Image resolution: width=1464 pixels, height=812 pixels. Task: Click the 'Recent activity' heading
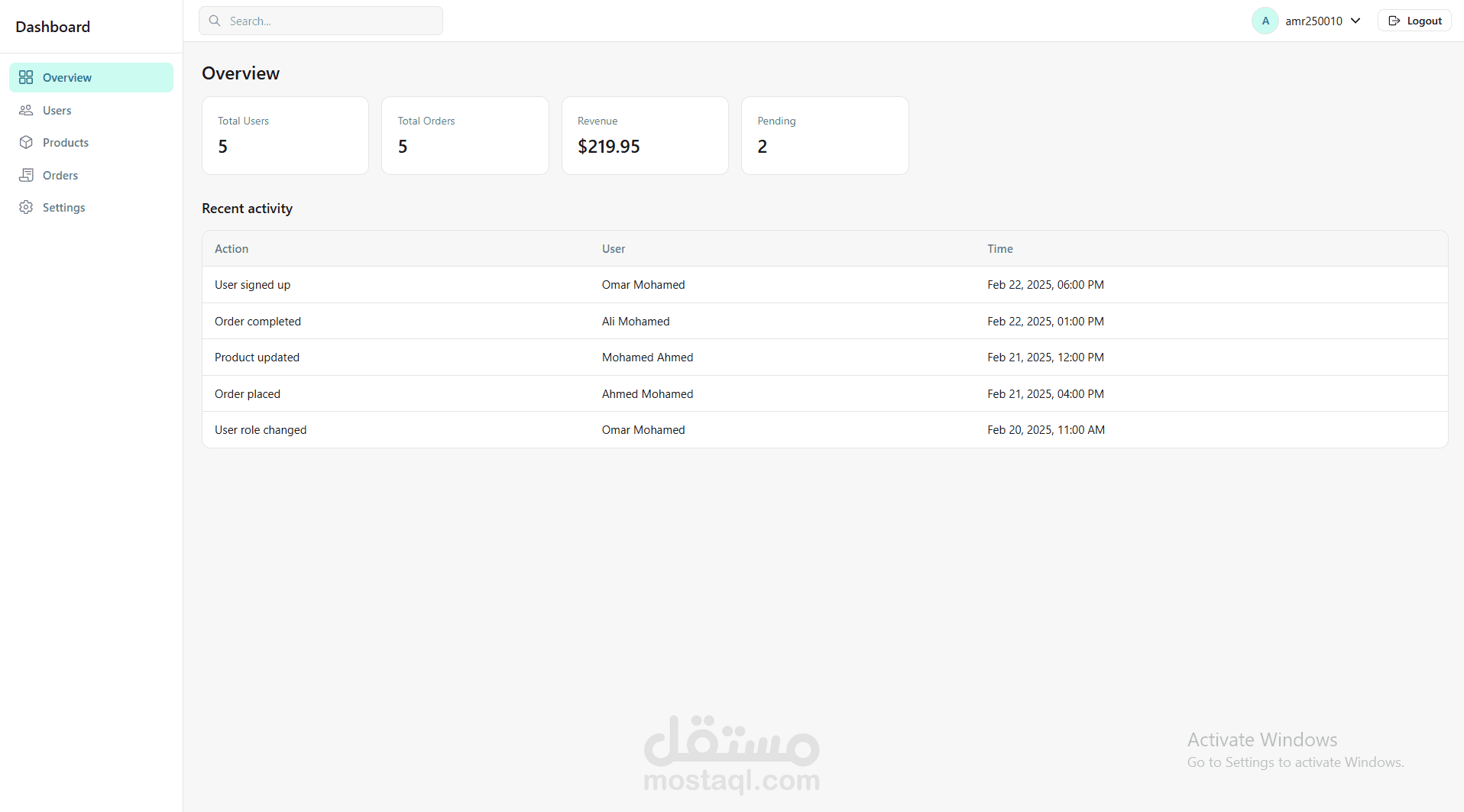click(247, 209)
